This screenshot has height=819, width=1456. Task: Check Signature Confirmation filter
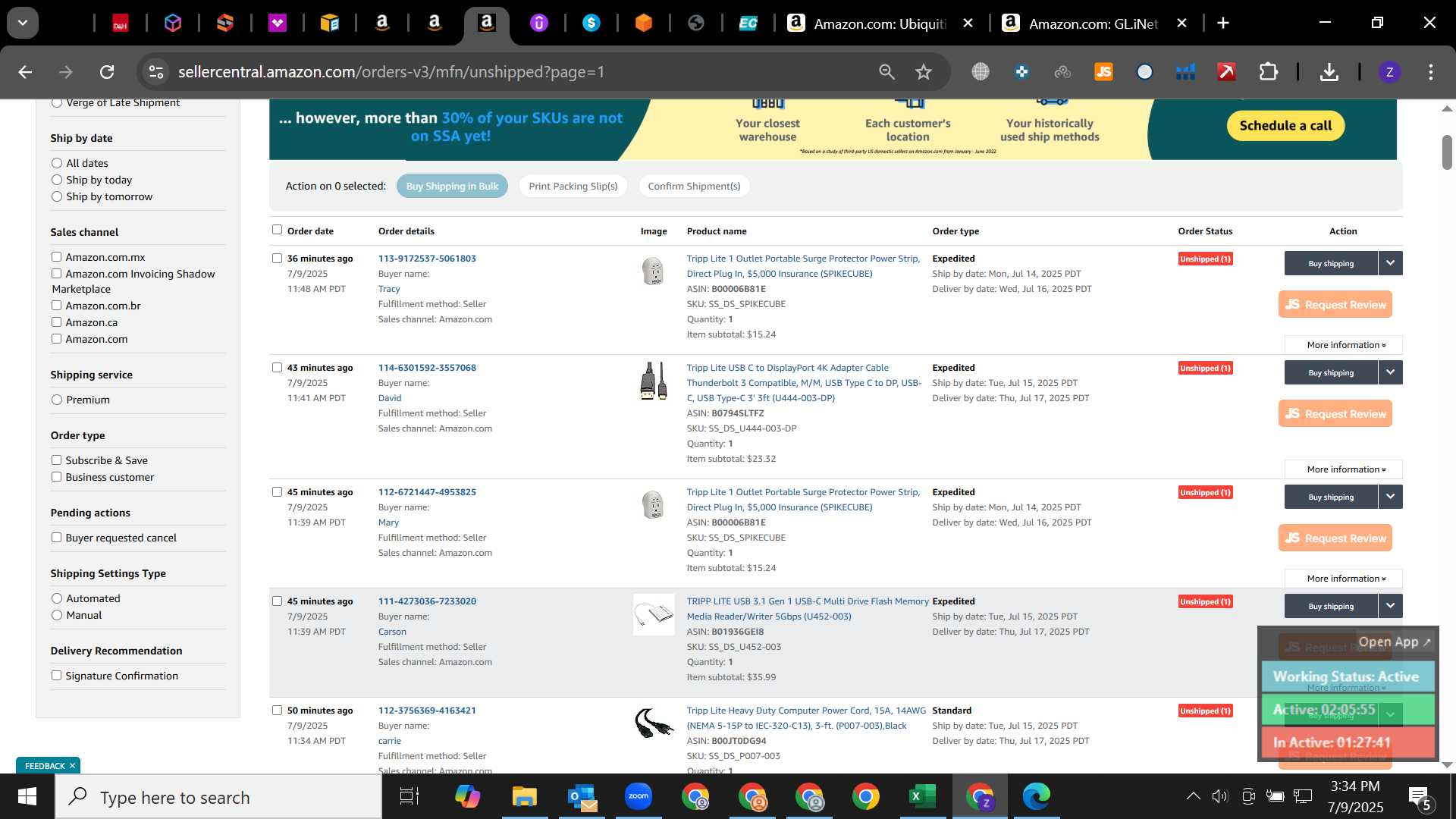[x=56, y=675]
